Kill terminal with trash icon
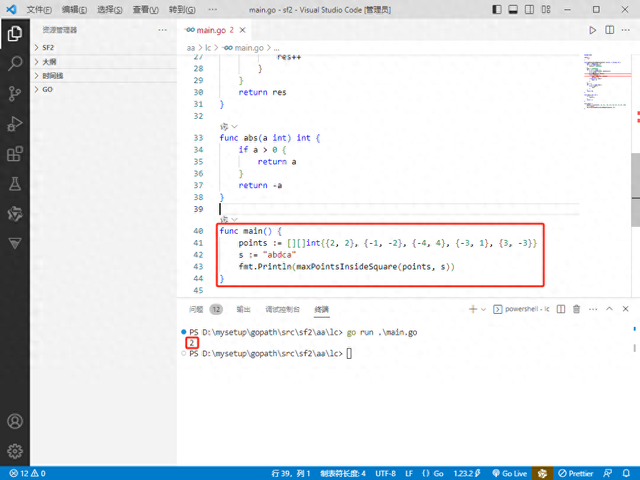This screenshot has height=480, width=640. 576,309
